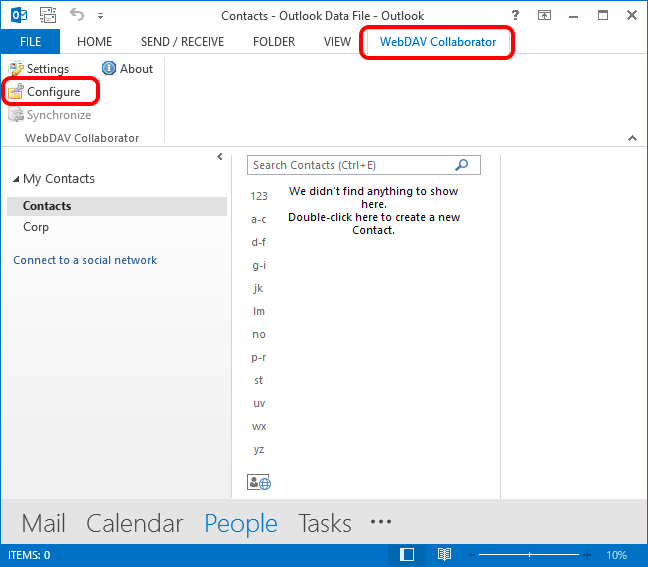648x567 pixels.
Task: Go to Tasks in navigation bar
Action: click(x=325, y=523)
